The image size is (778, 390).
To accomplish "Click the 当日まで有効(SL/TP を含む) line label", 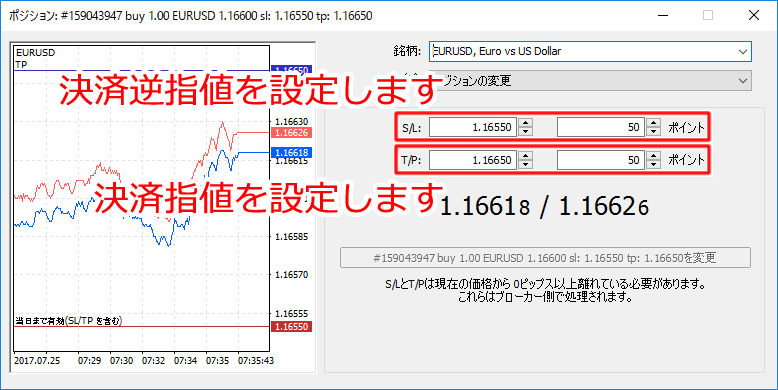I will click(x=69, y=321).
